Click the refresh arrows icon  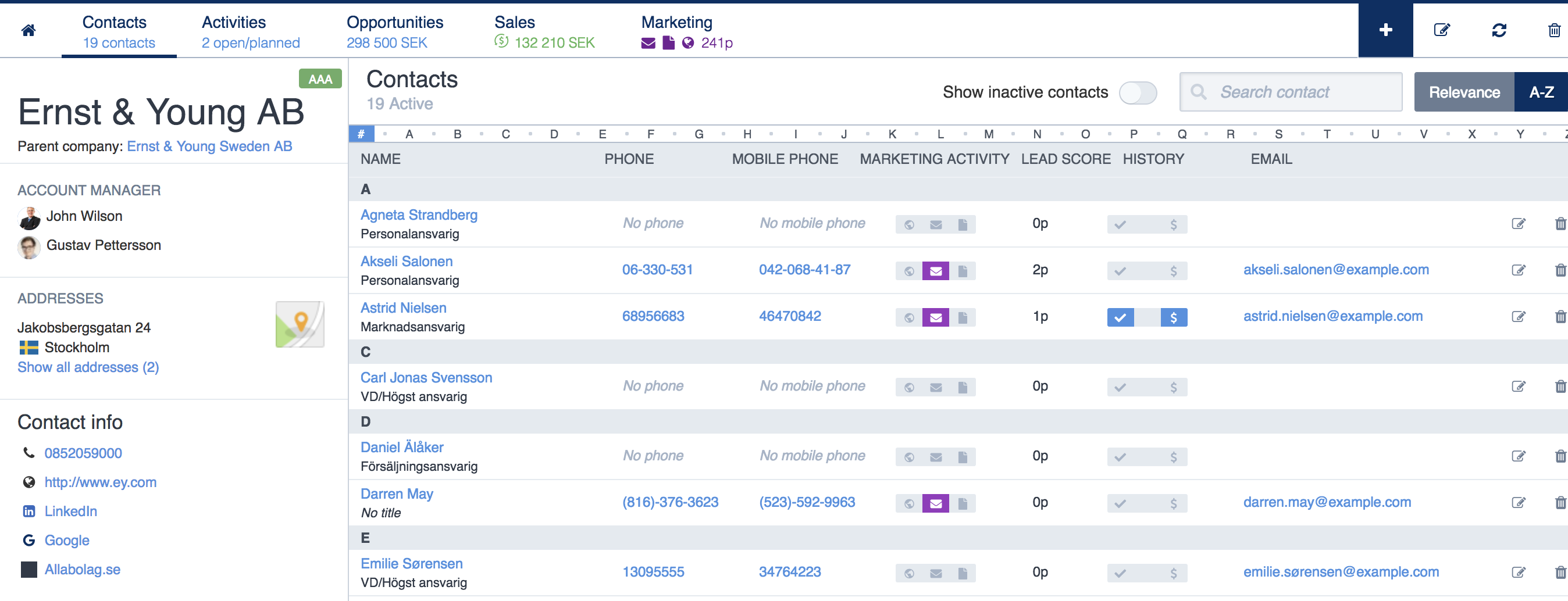tap(1499, 30)
